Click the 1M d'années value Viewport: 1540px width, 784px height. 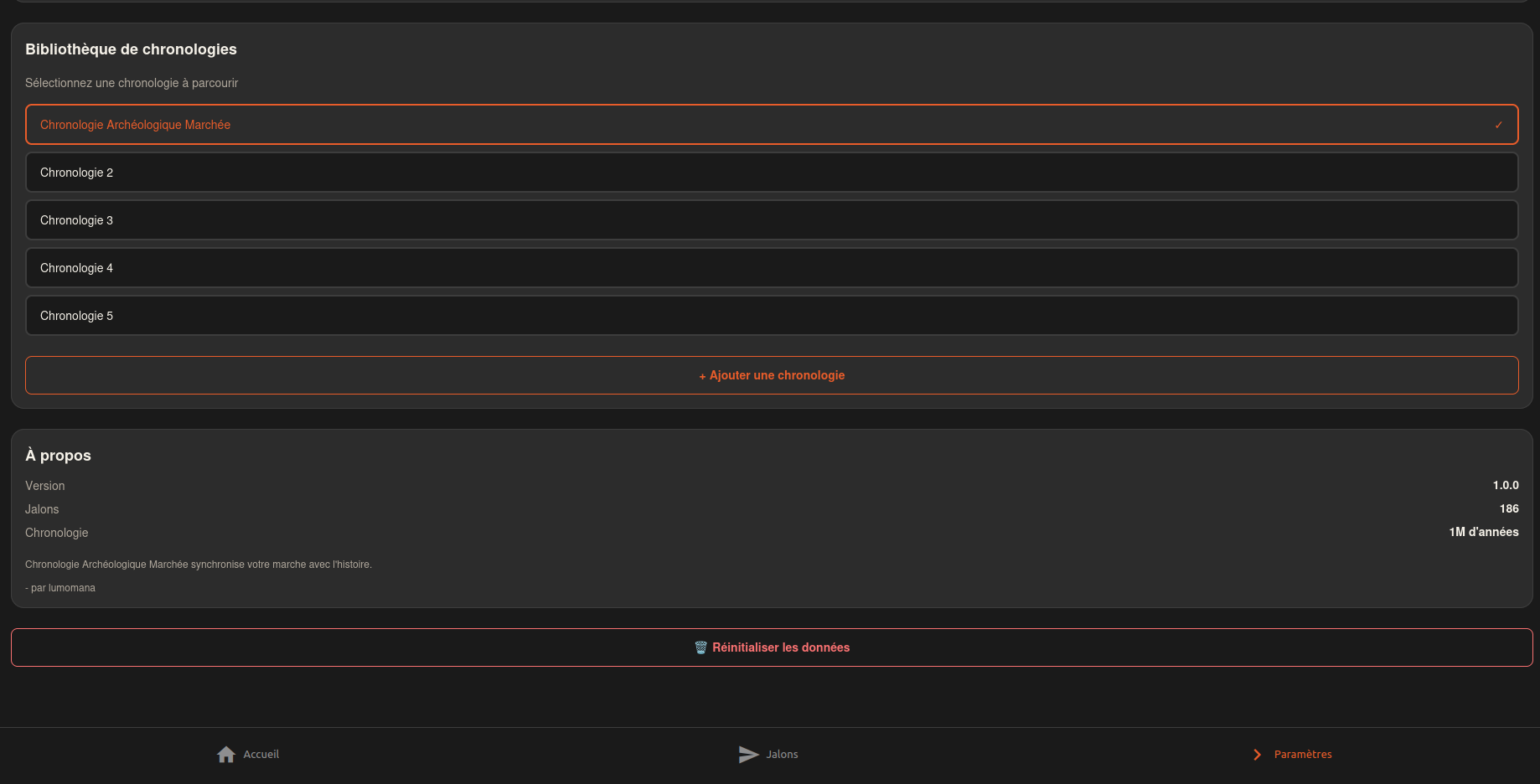(x=1483, y=533)
